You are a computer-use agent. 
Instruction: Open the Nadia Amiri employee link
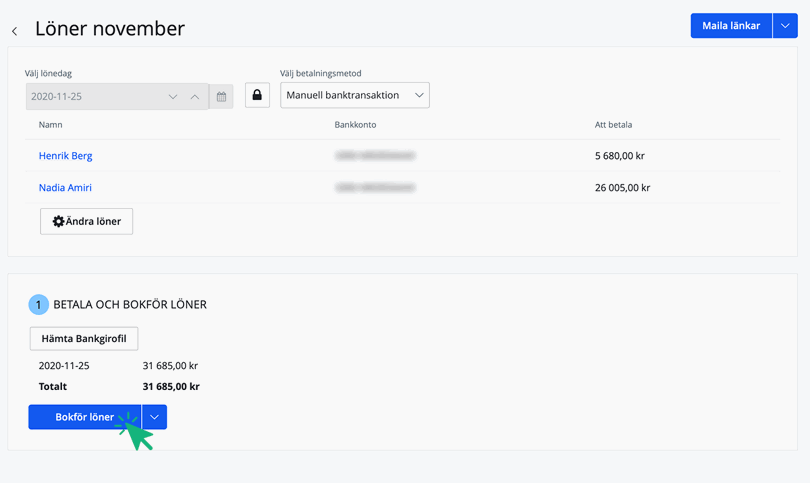click(x=65, y=188)
